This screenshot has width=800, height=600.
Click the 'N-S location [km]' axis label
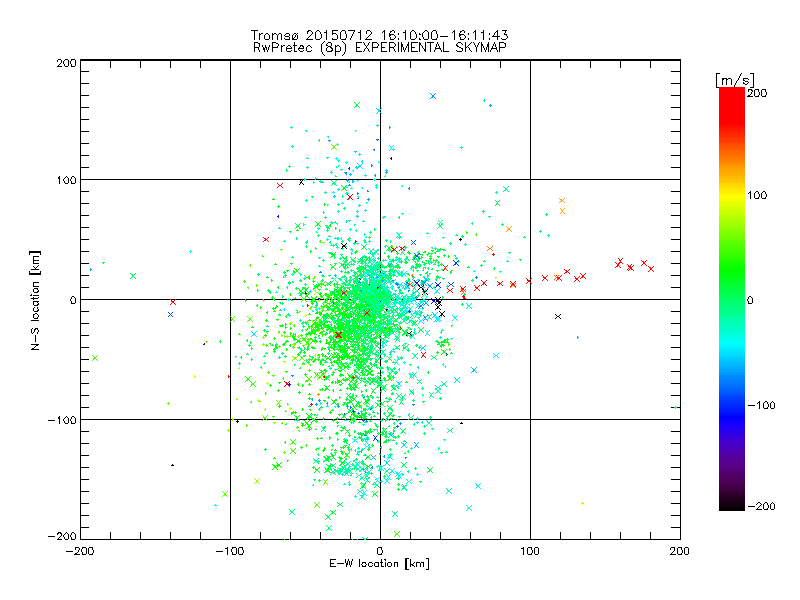tap(35, 300)
